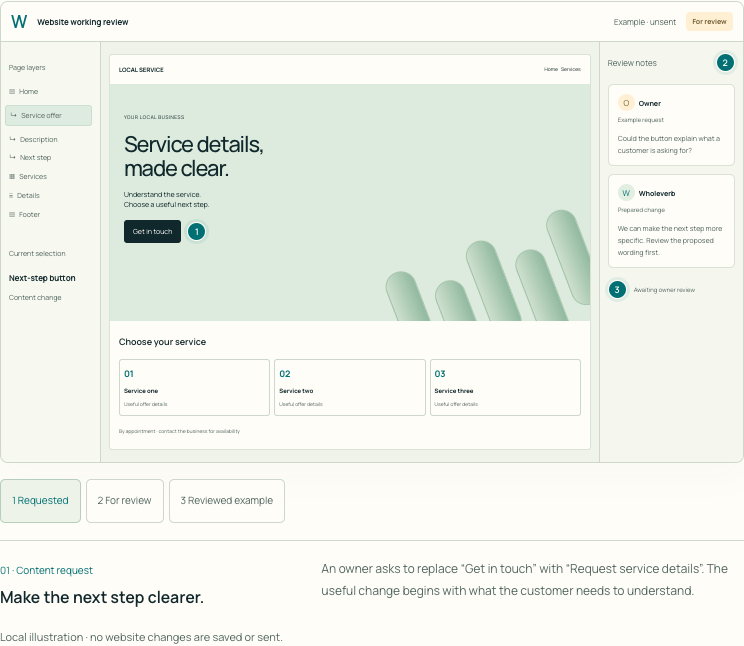744x646 pixels.
Task: Click the 'Current selection' label
Action: click(37, 253)
